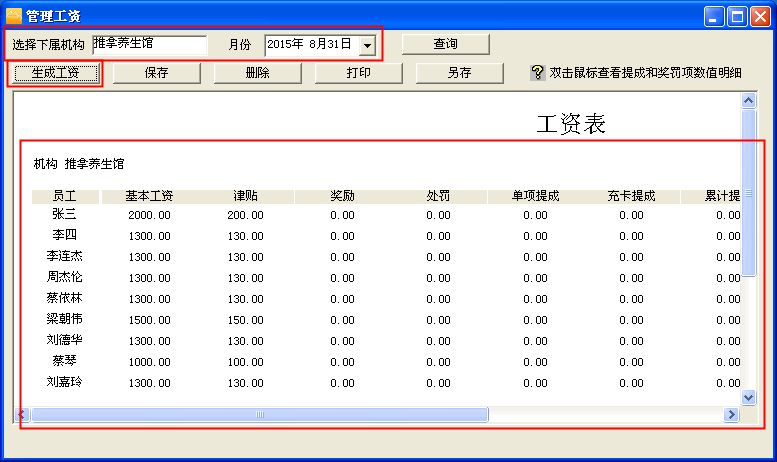Click the vertical scrollbar thumb
The image size is (777, 462).
(x=748, y=193)
